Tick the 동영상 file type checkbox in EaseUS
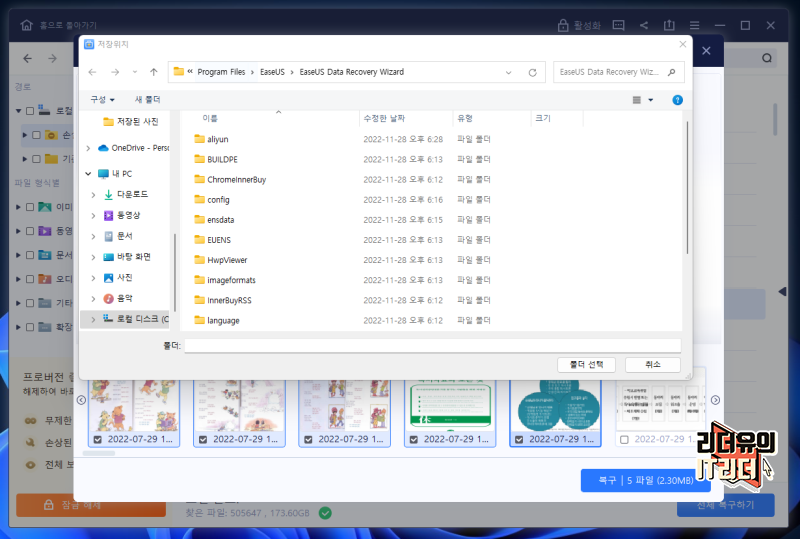This screenshot has width=800, height=539. click(30, 231)
